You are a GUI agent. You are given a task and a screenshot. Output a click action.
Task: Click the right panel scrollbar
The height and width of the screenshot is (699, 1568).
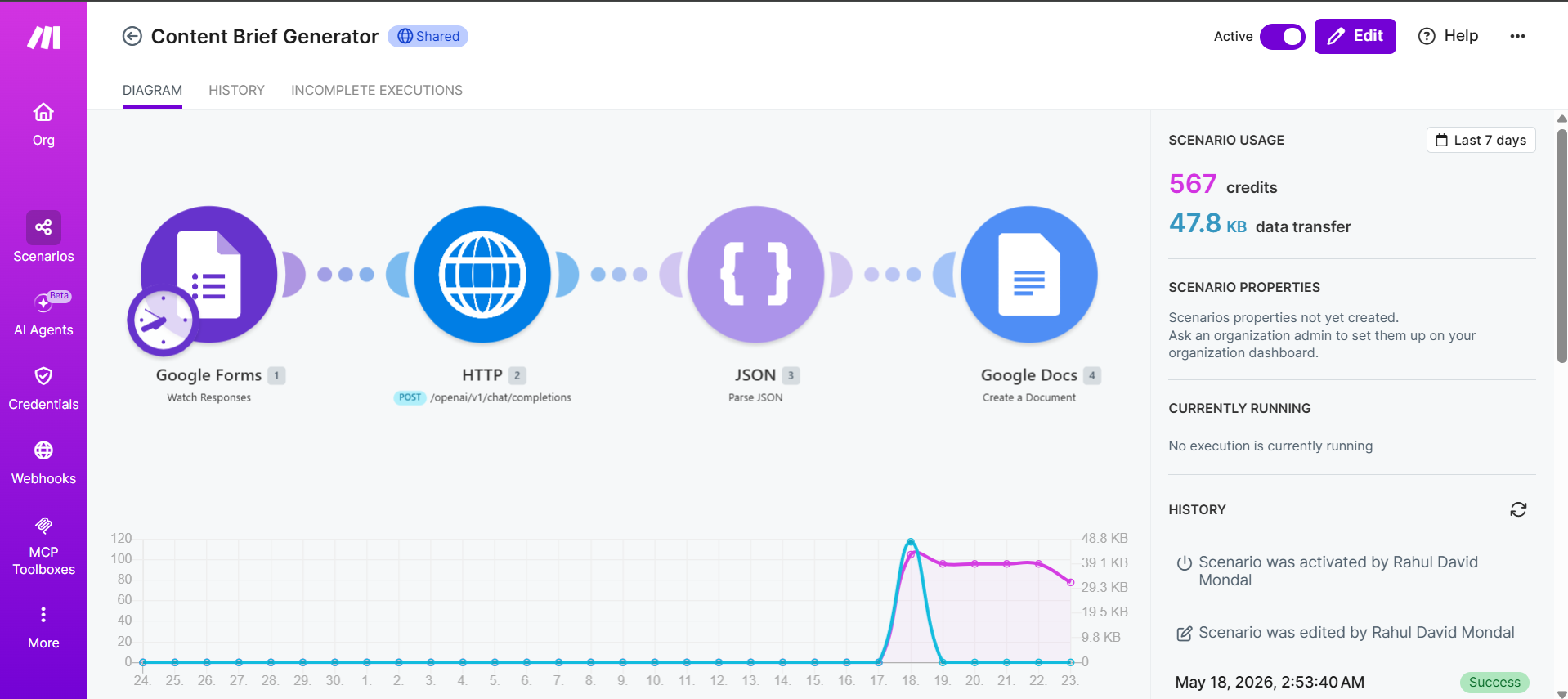(1561, 245)
